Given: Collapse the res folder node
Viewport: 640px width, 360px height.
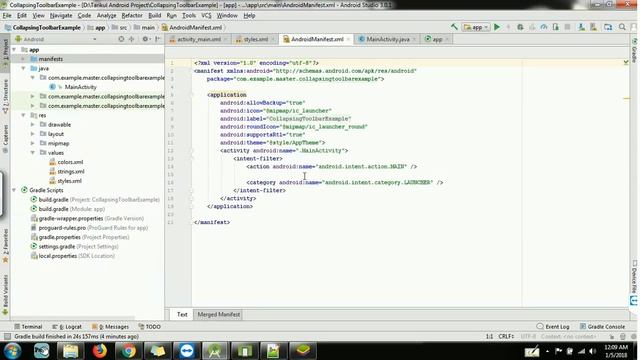Looking at the screenshot, I should point(24,115).
